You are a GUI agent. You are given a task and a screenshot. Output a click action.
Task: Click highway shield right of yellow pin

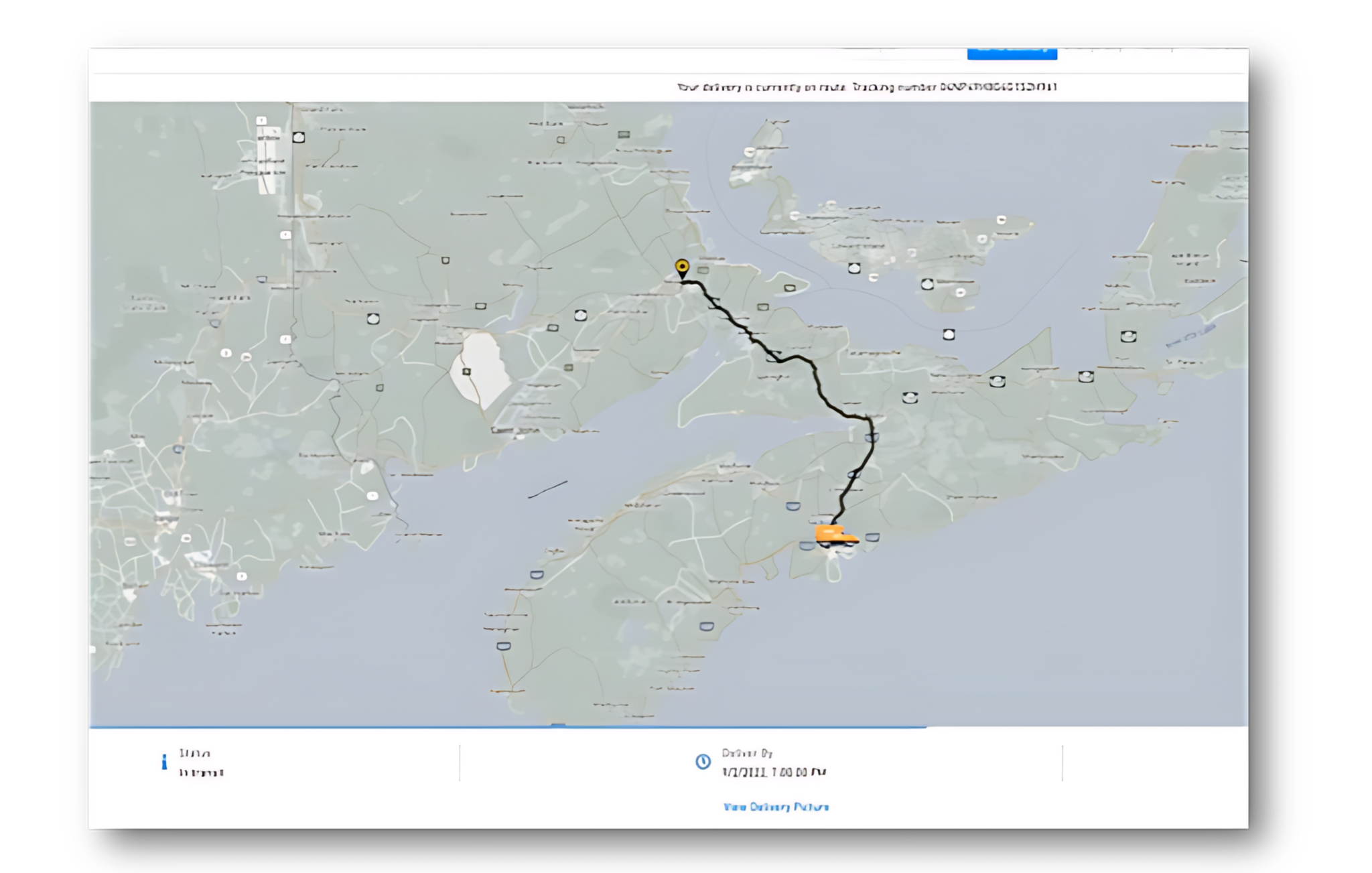[703, 270]
